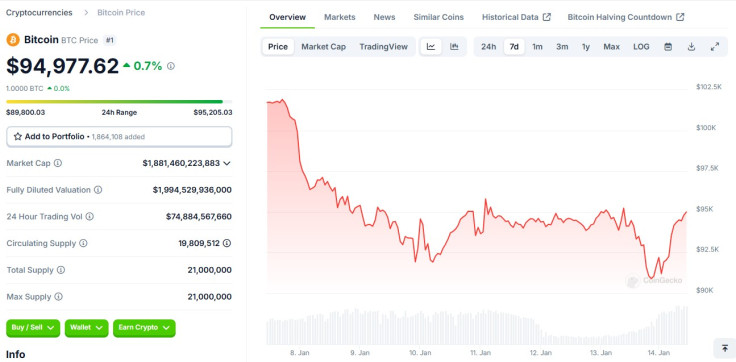
Task: Open Circulating Supply label info icon
Action: (83, 243)
